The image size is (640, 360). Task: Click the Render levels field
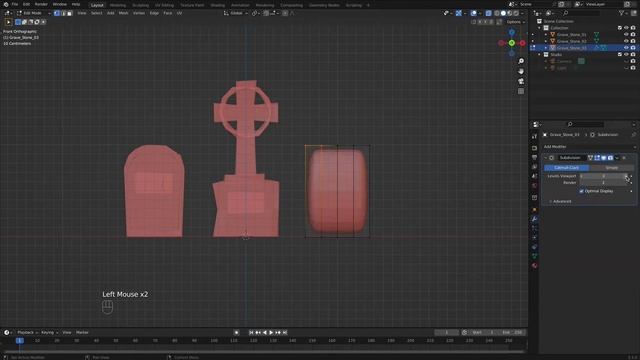coord(604,182)
